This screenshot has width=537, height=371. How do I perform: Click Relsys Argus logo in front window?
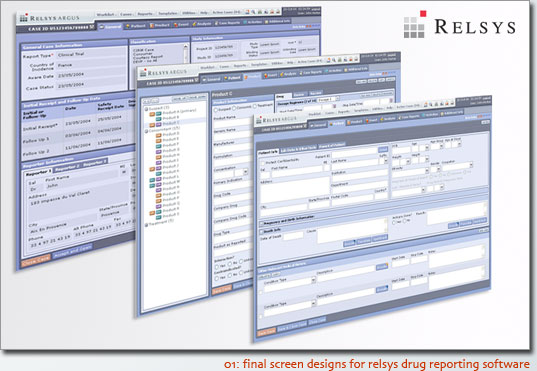coord(277,120)
